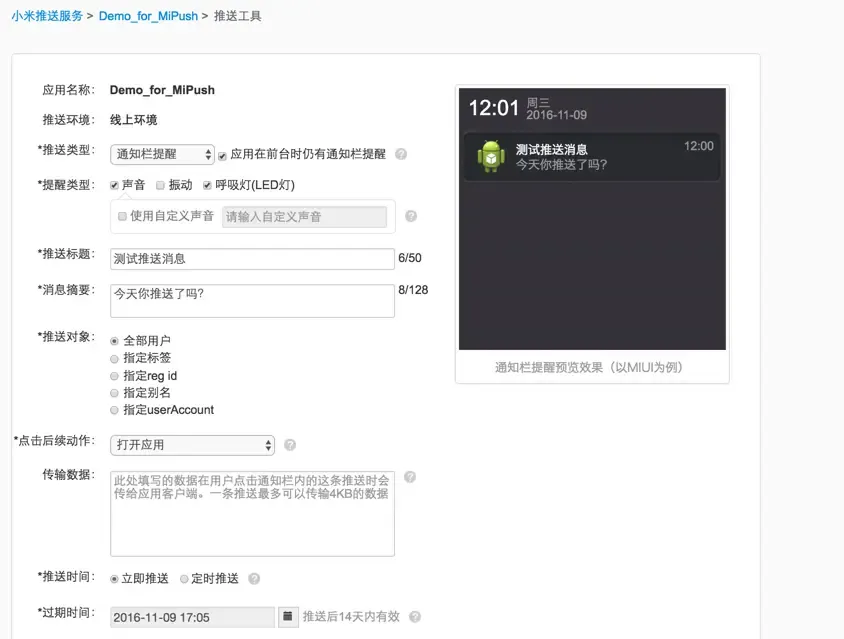Enable the 振动 reminder checkbox

pyautogui.click(x=160, y=185)
